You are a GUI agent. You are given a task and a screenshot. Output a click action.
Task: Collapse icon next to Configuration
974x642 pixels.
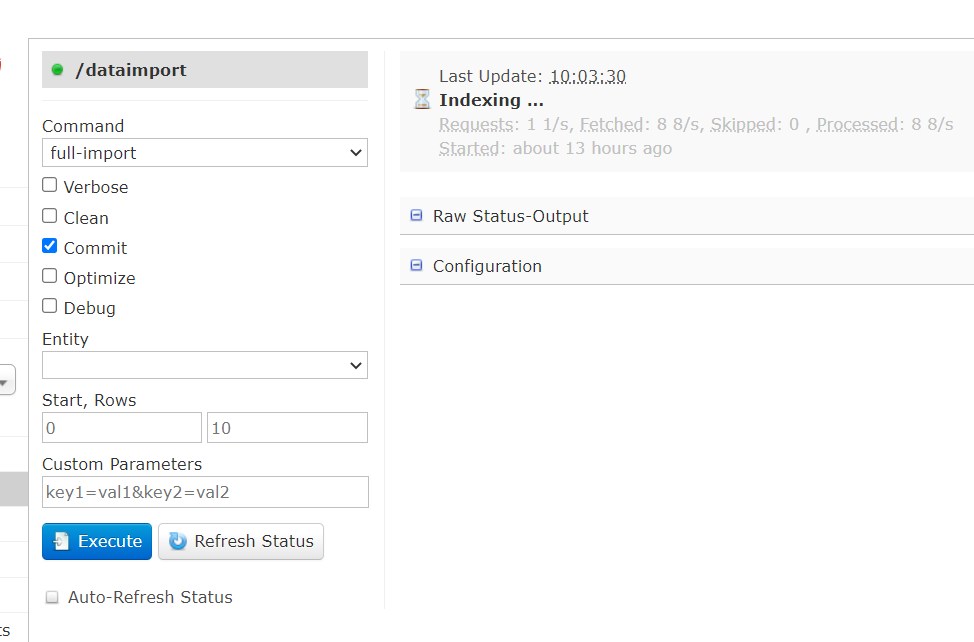pos(417,266)
